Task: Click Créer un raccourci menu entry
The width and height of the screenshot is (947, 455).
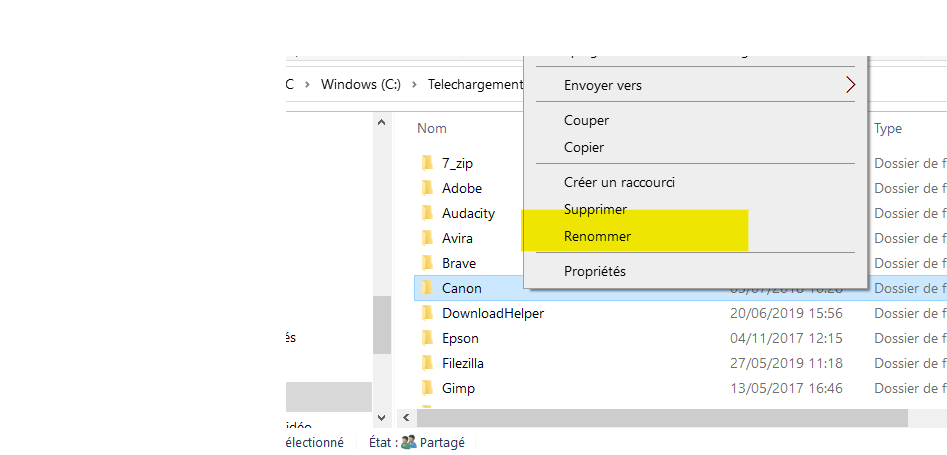Action: pos(619,182)
